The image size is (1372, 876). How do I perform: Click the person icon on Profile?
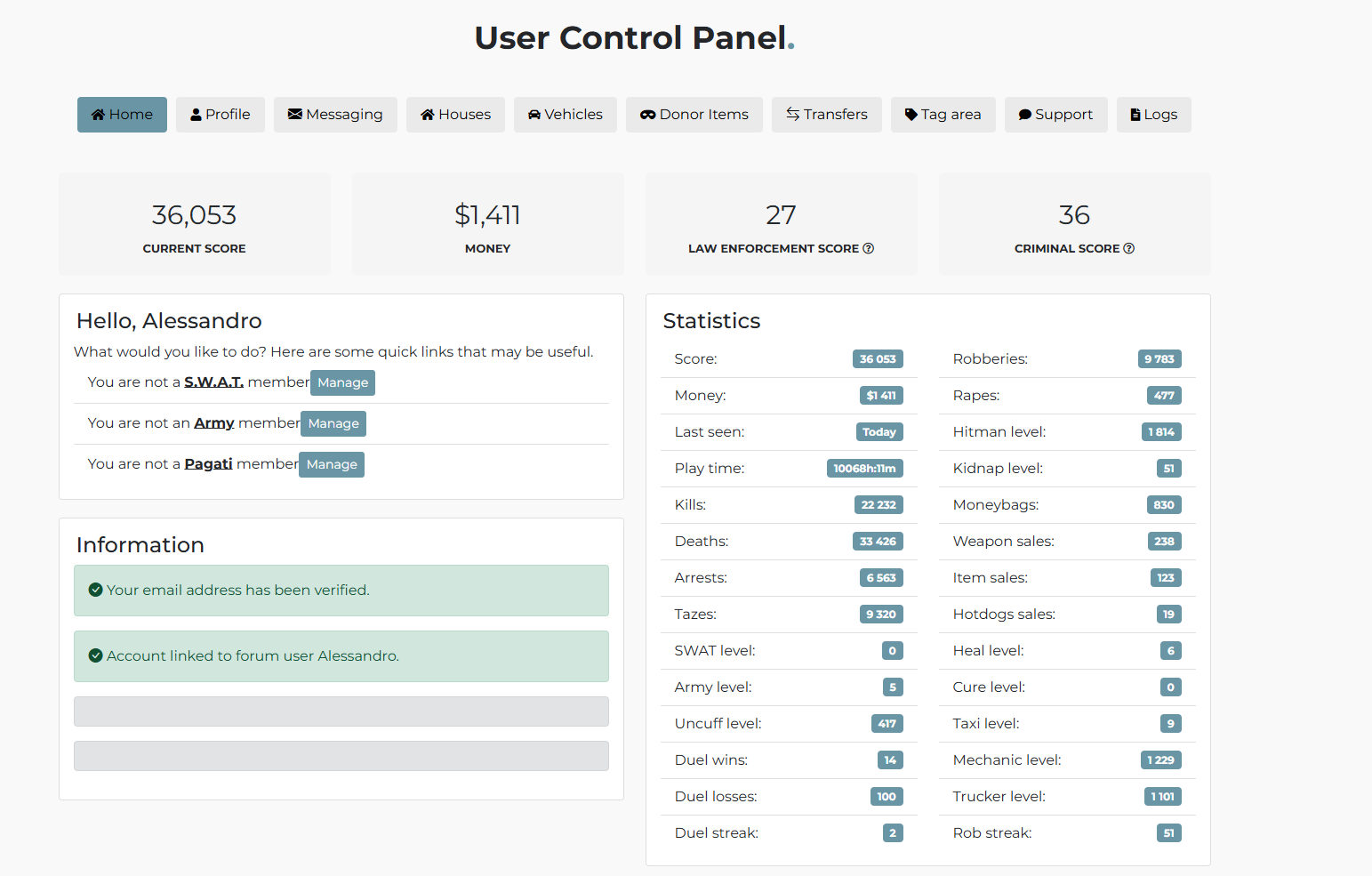197,115
